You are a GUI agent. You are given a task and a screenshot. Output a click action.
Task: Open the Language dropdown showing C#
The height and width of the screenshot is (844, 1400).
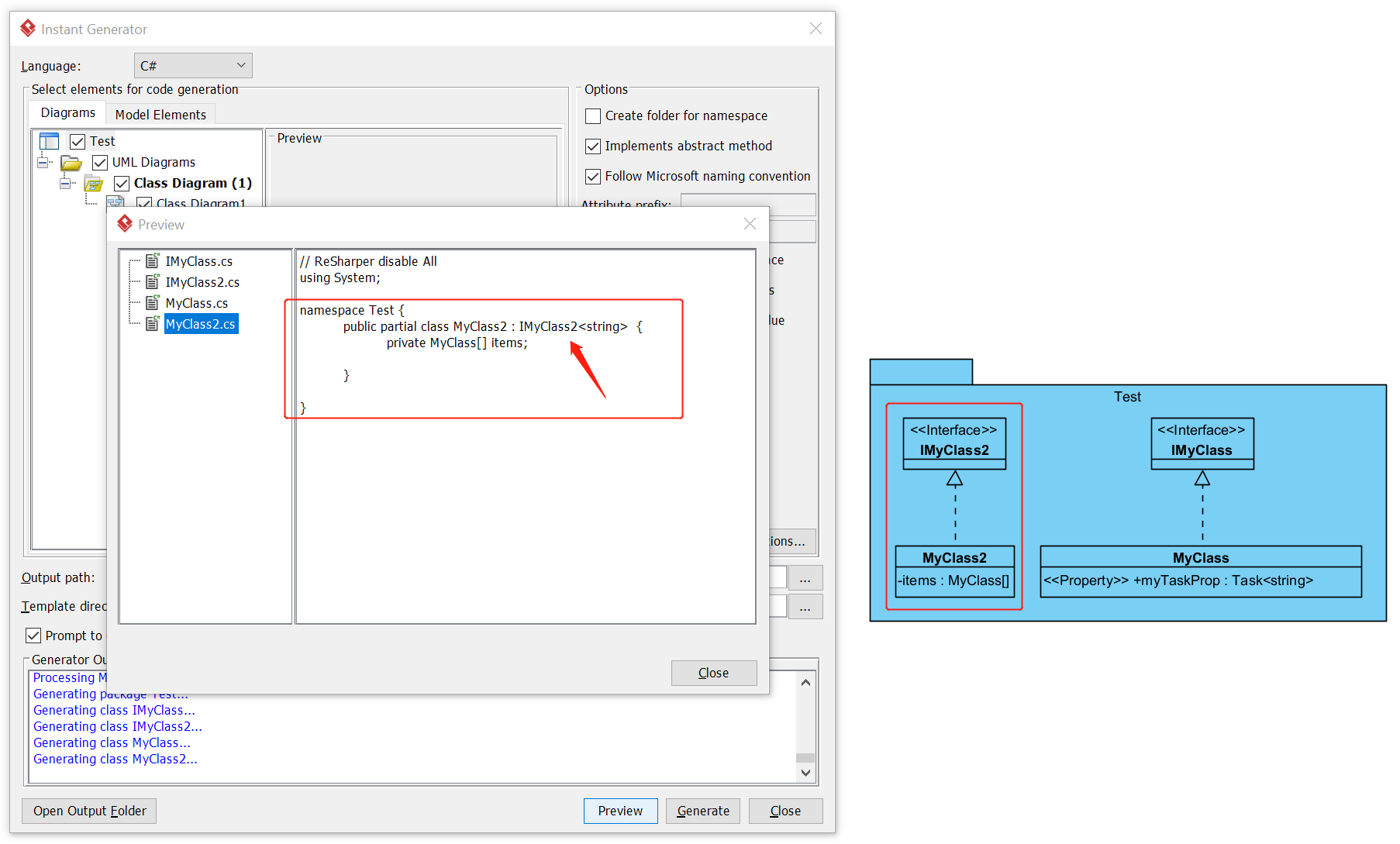point(241,65)
